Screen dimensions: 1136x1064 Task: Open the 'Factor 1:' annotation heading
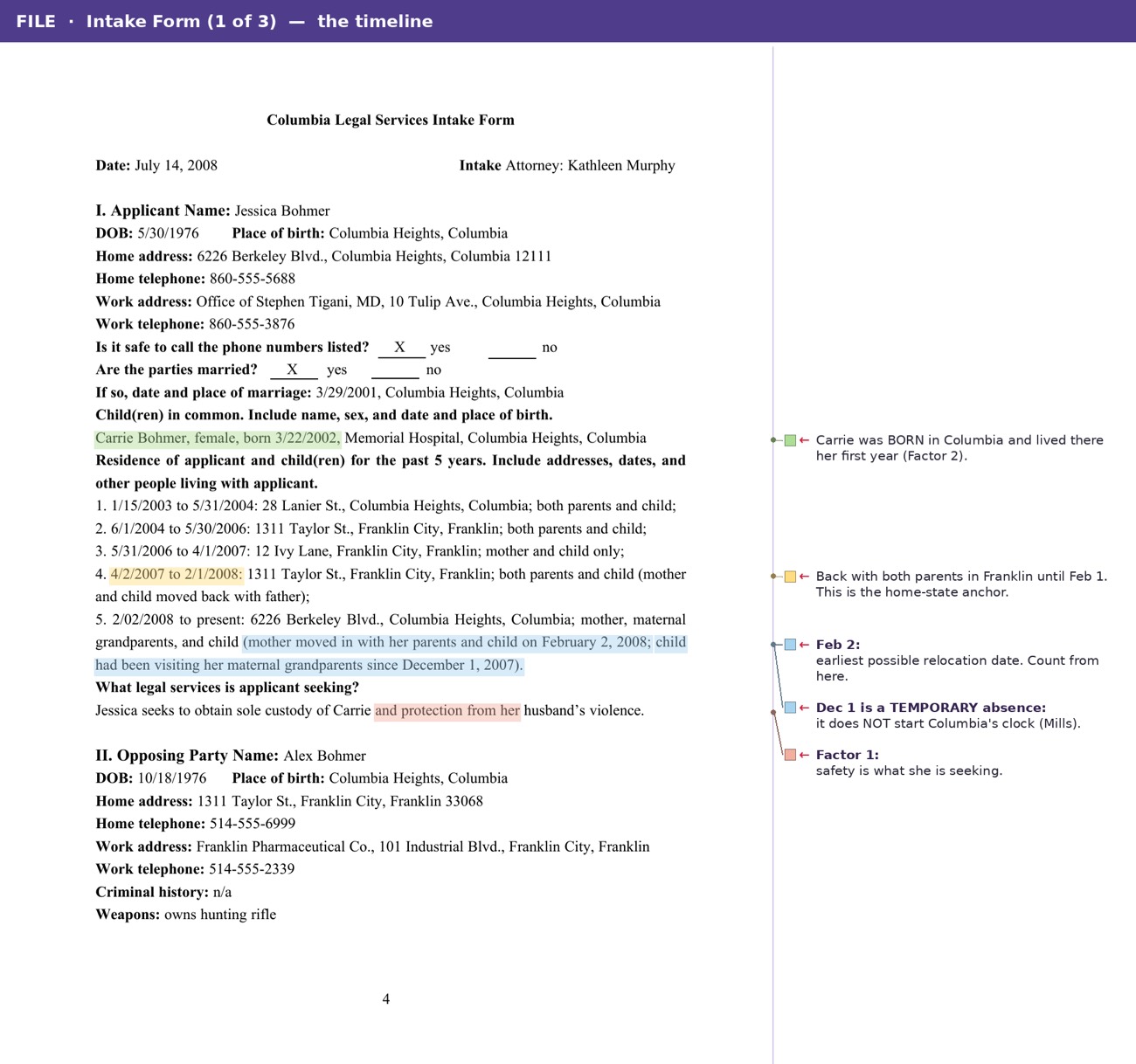pos(847,755)
